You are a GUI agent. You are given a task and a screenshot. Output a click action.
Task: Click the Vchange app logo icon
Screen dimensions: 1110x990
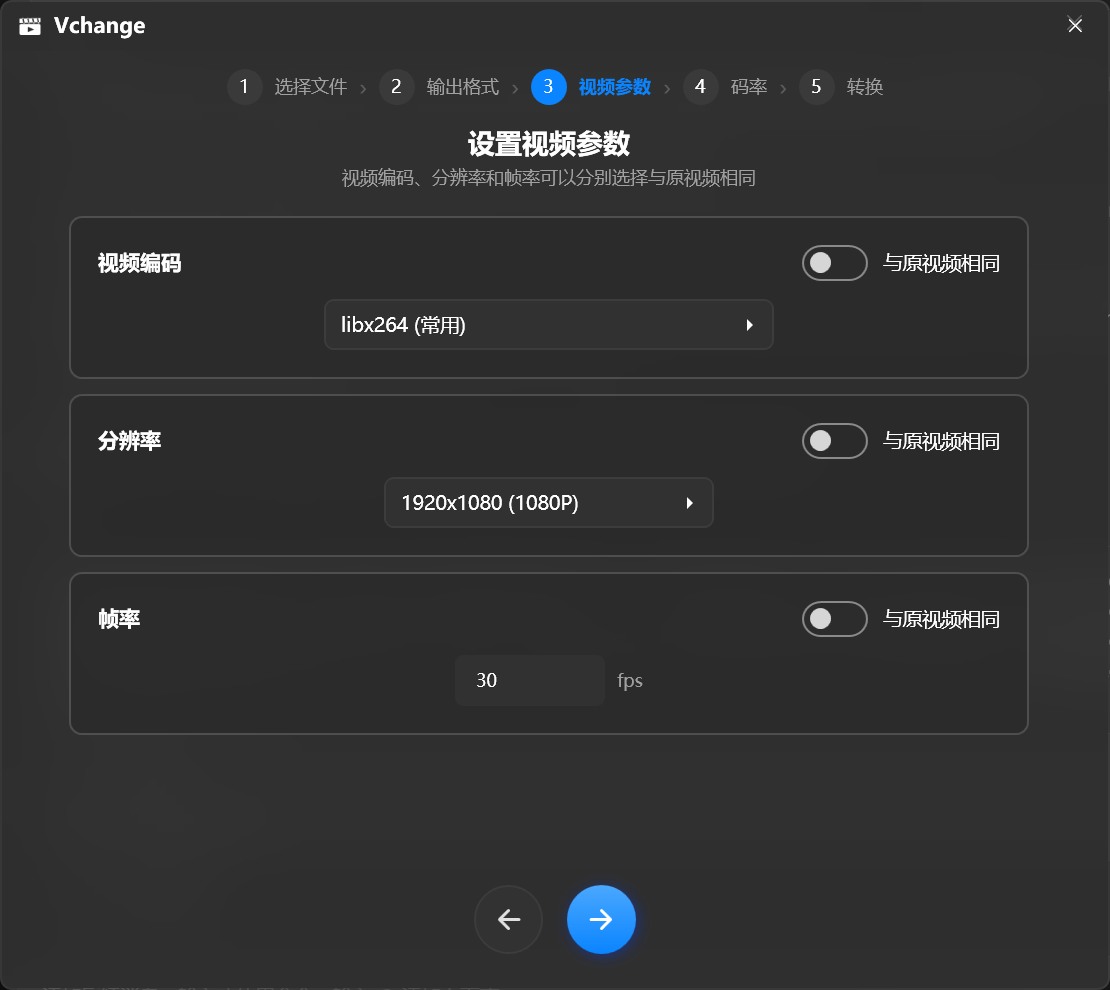[30, 26]
